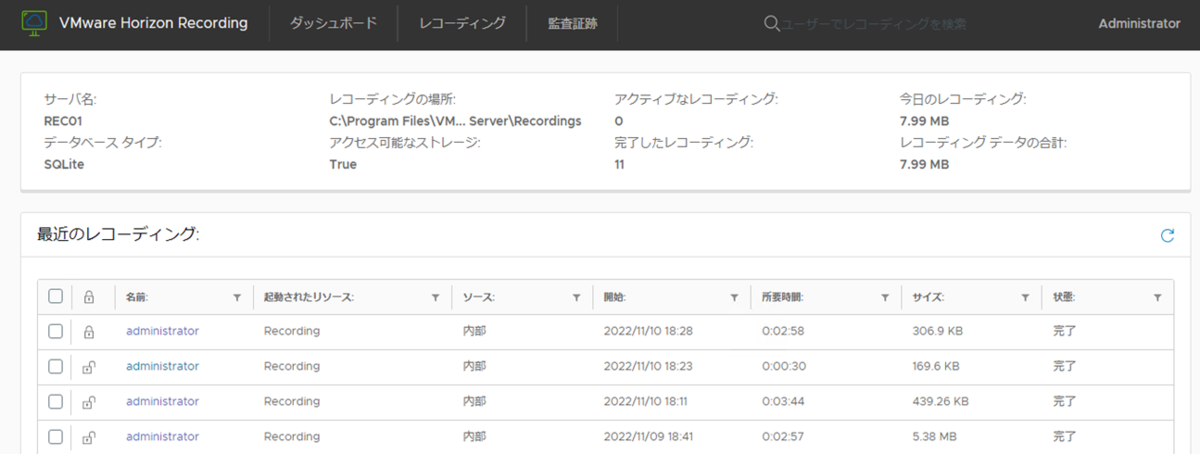Screen dimensions: 1200x454
Task: Click the server name value REC01
Action: [x=62, y=121]
